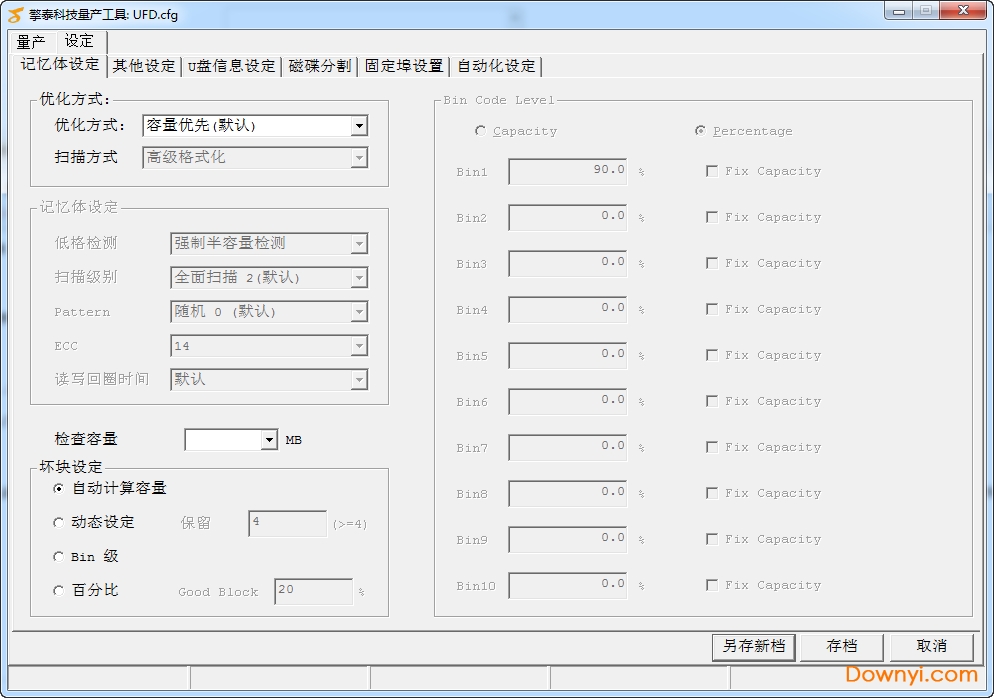This screenshot has width=994, height=698.
Task: Enable the 百分比 radio button
Action: pos(59,590)
